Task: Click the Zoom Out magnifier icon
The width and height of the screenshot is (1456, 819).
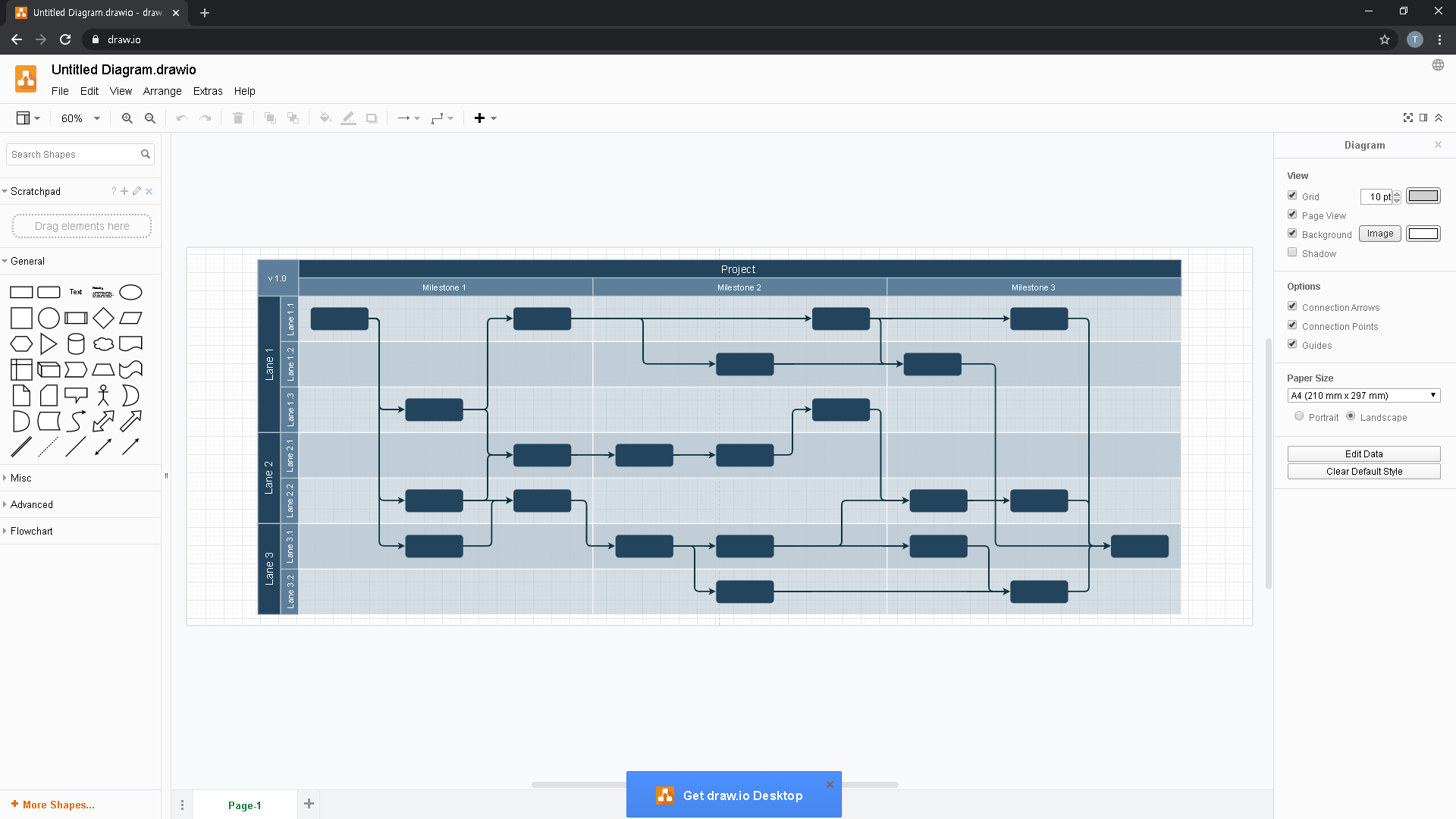Action: coord(150,118)
